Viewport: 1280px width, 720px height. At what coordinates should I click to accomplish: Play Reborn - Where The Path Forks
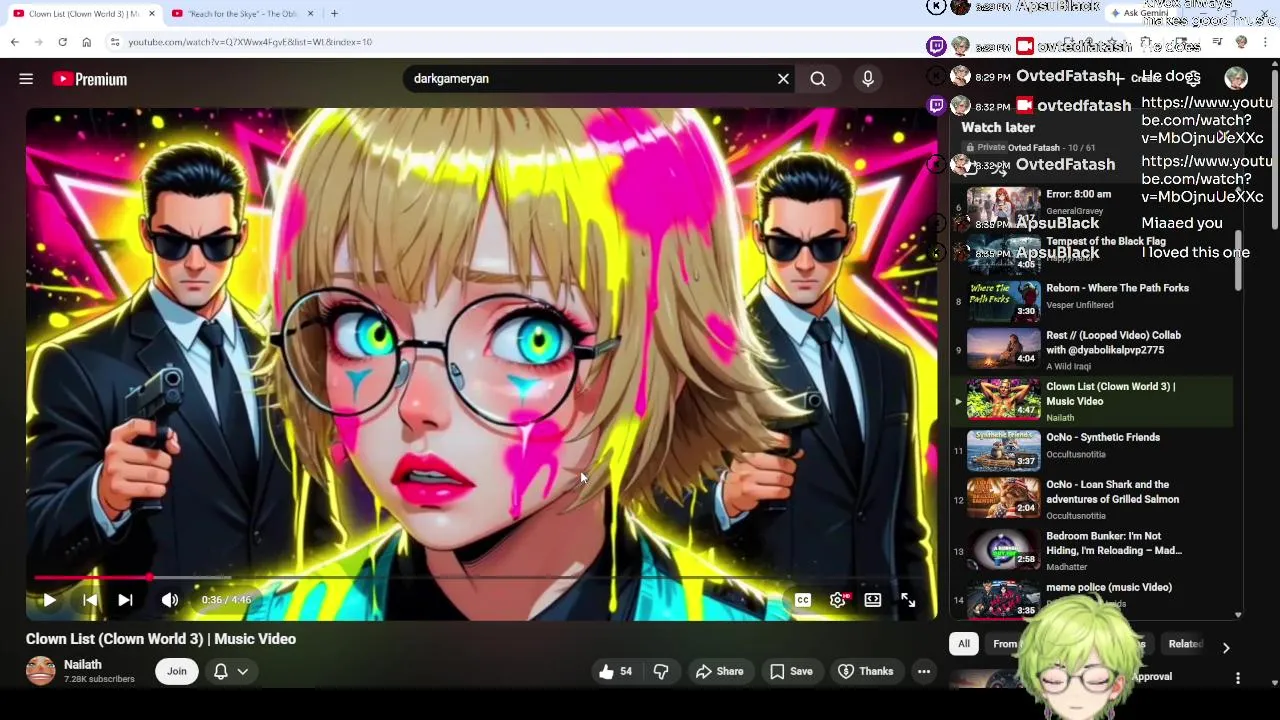(1091, 301)
